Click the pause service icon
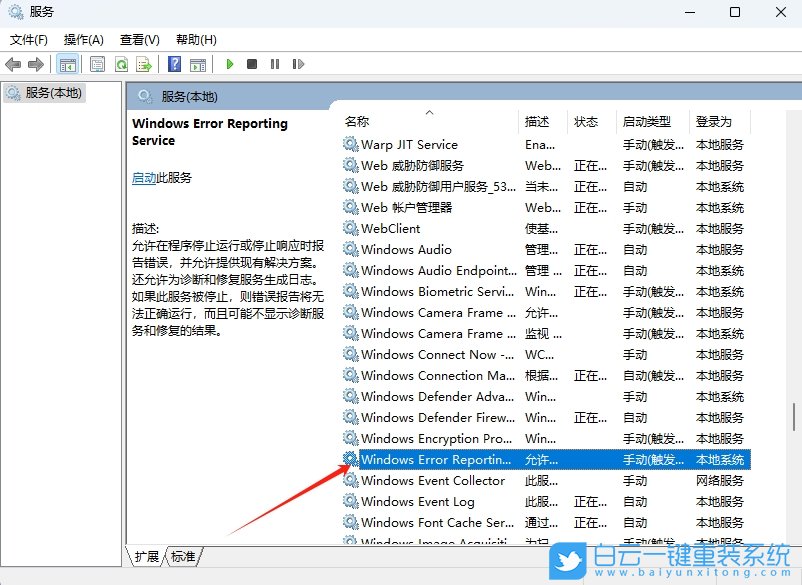Viewport: 802px width, 585px height. (276, 63)
